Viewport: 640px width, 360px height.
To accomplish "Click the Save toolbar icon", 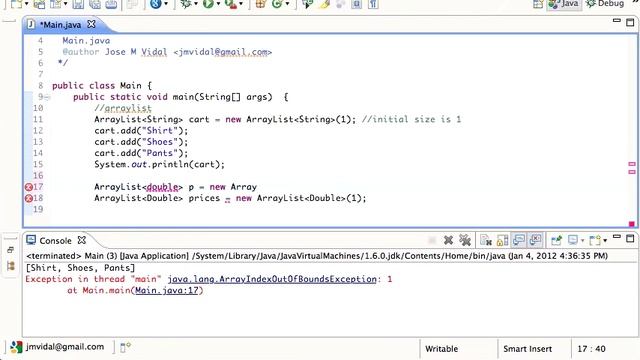I will (78, 4).
